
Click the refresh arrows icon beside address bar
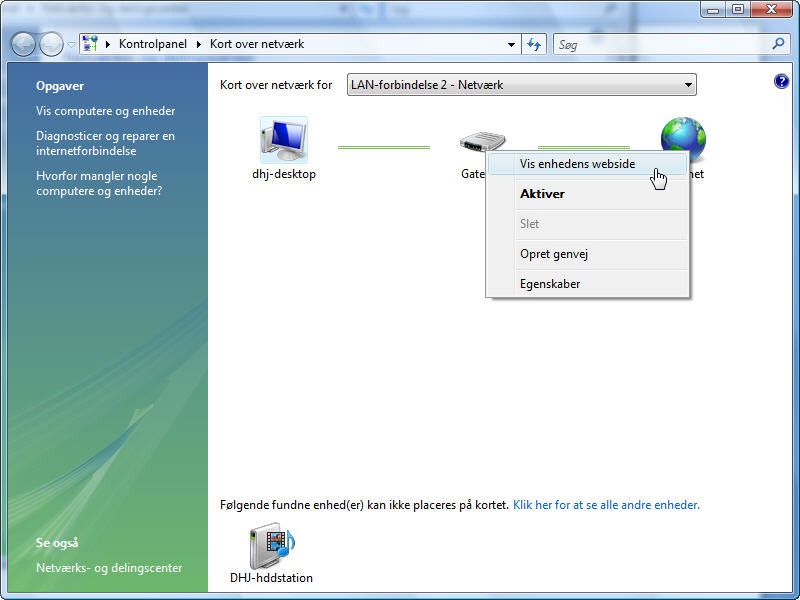(534, 44)
